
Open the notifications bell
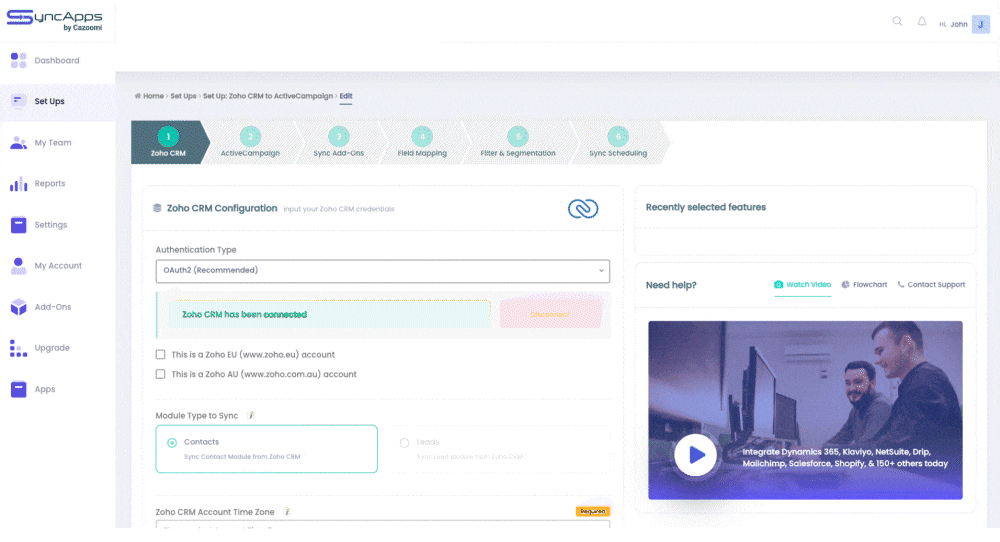click(922, 22)
